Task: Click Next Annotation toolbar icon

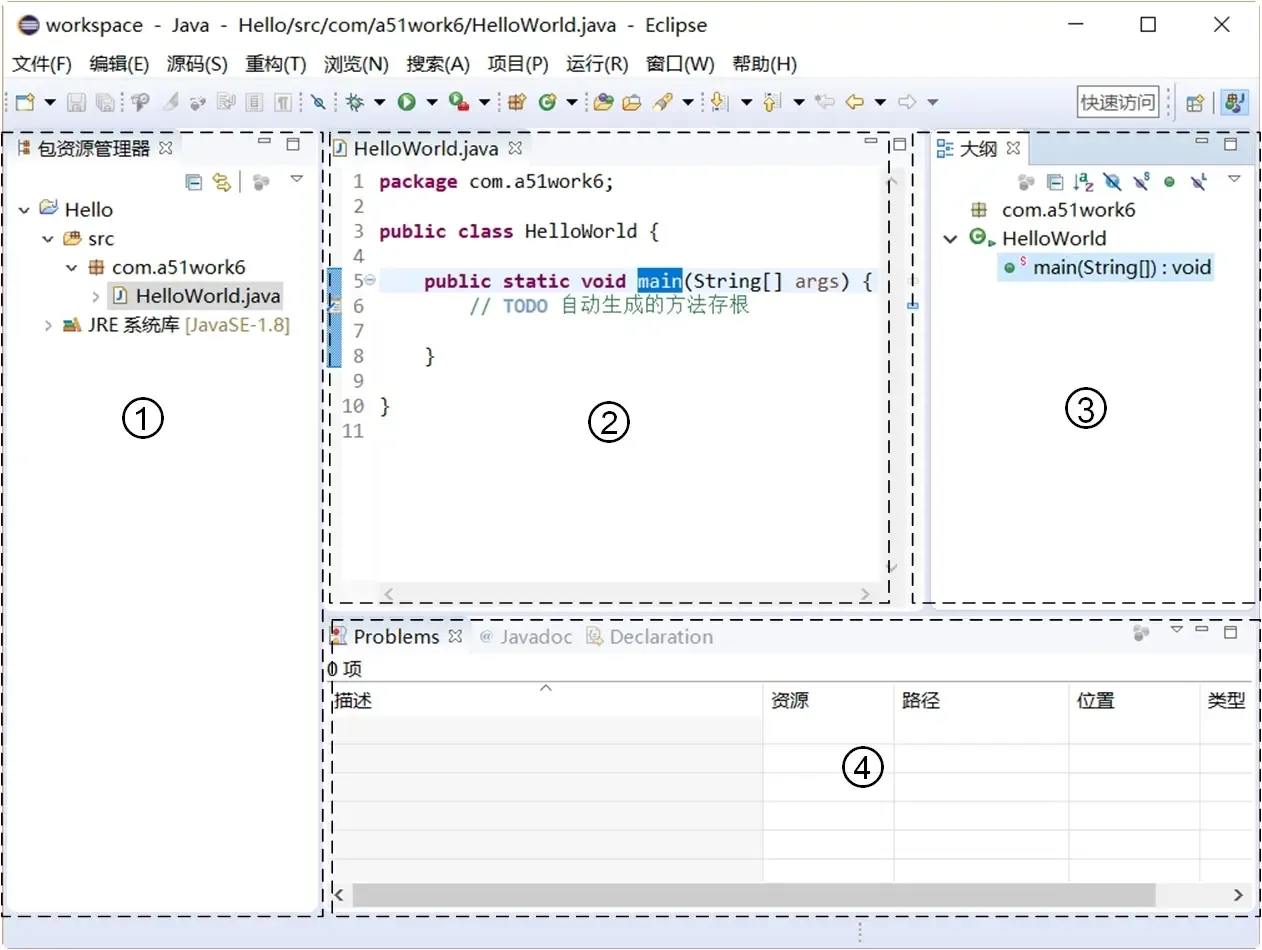Action: (x=718, y=102)
